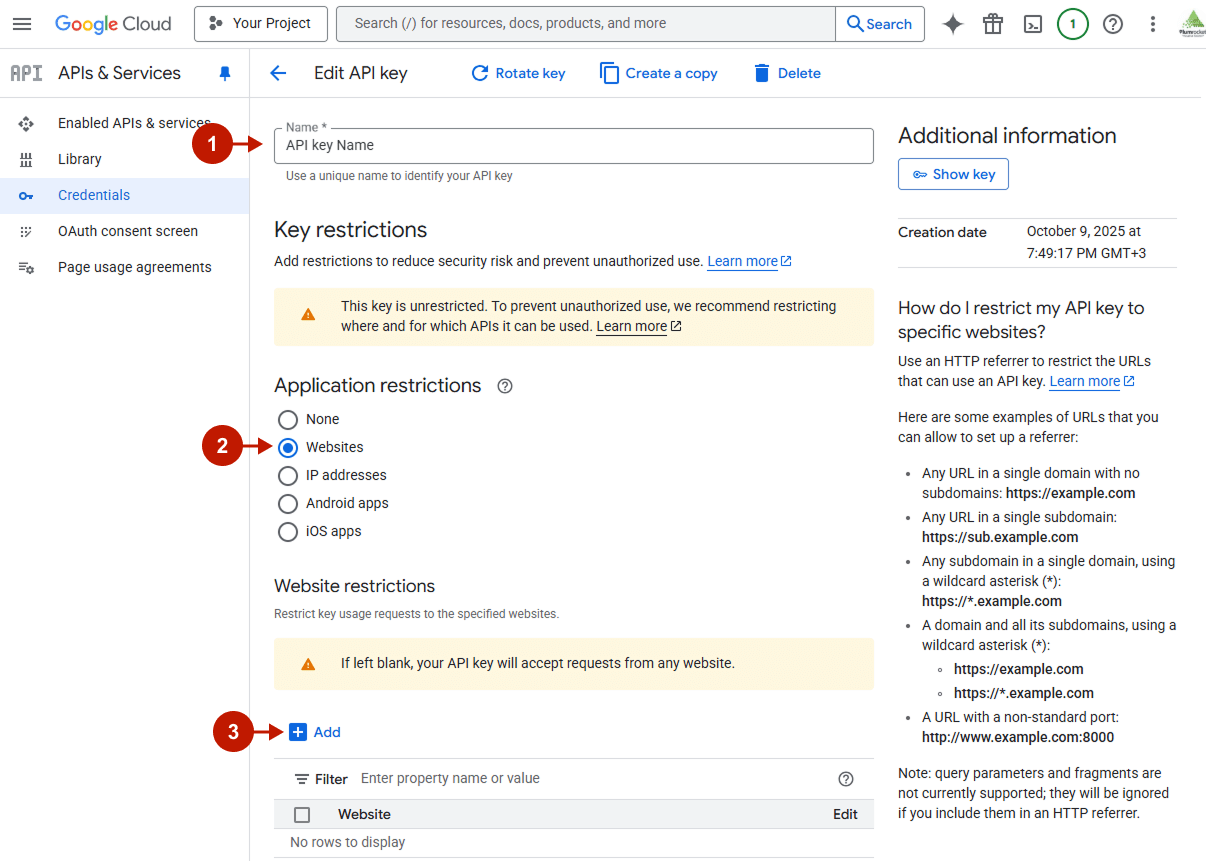Pin APIs & Services to the navigation
The image size is (1206, 861).
pos(224,73)
